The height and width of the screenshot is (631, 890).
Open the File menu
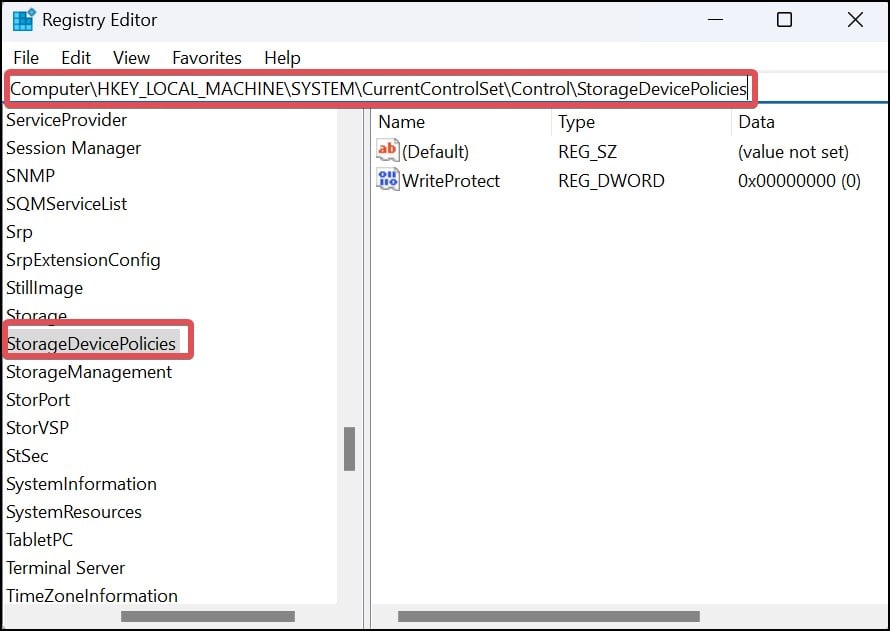[26, 58]
